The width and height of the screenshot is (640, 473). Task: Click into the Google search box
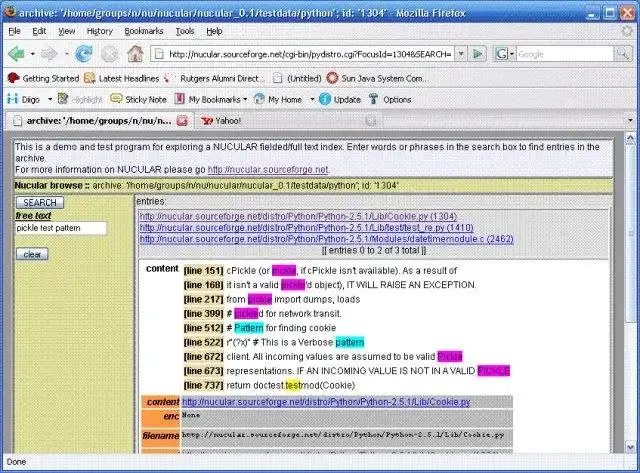coord(565,54)
